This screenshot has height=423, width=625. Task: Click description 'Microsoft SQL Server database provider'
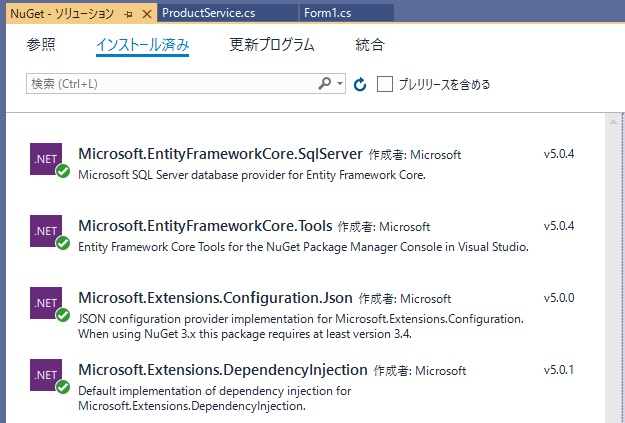pyautogui.click(x=252, y=175)
